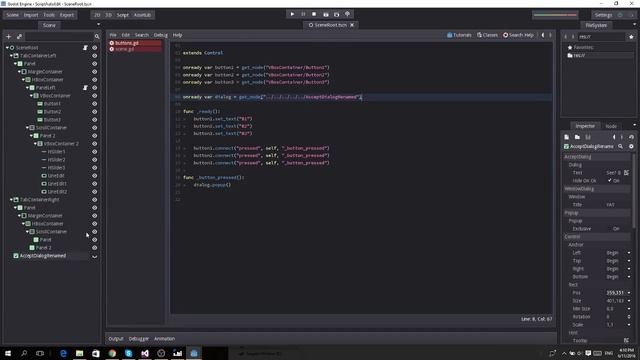Click the Search Help button
Viewport: 640px width, 360px height.
(x=518, y=35)
